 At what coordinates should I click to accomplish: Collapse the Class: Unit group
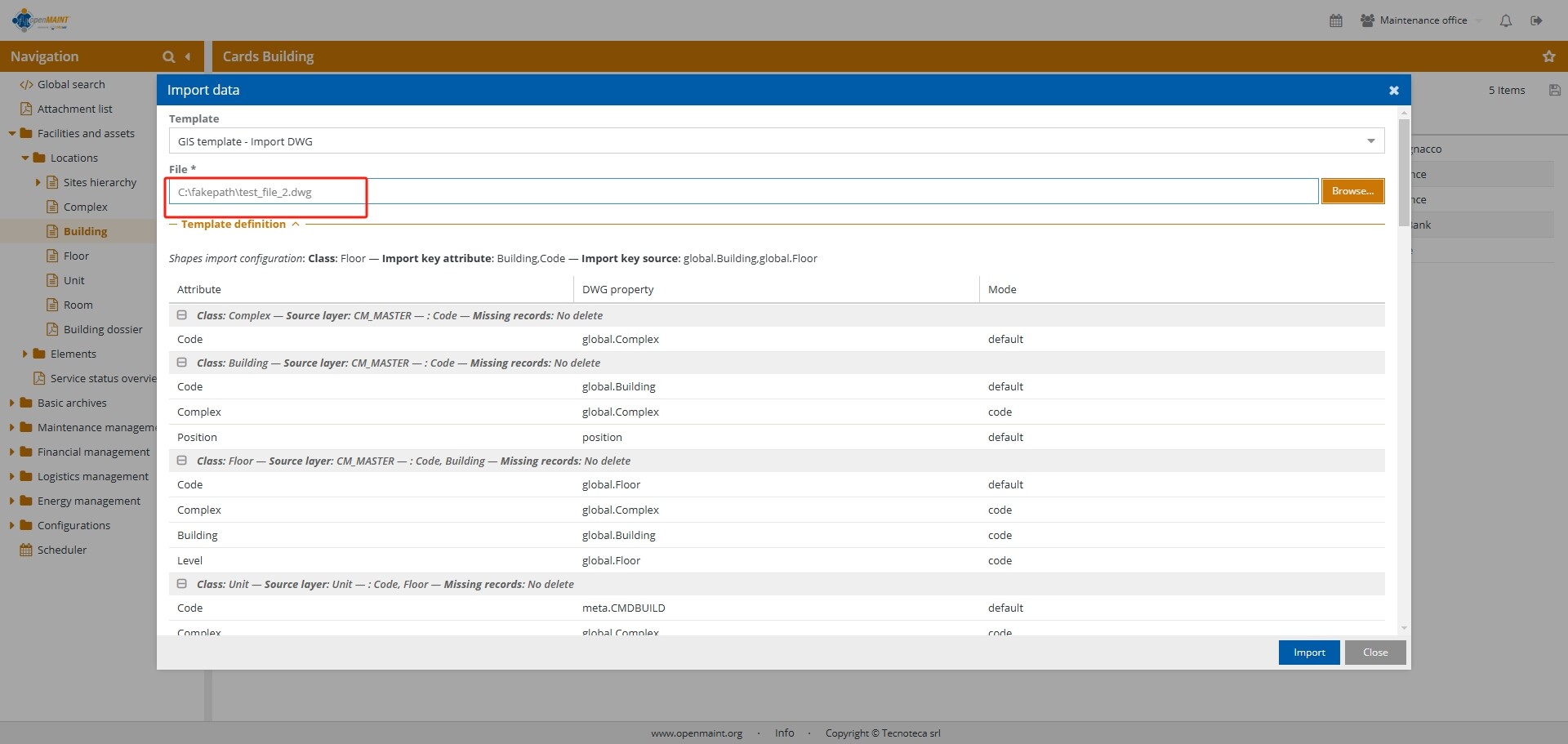(182, 584)
